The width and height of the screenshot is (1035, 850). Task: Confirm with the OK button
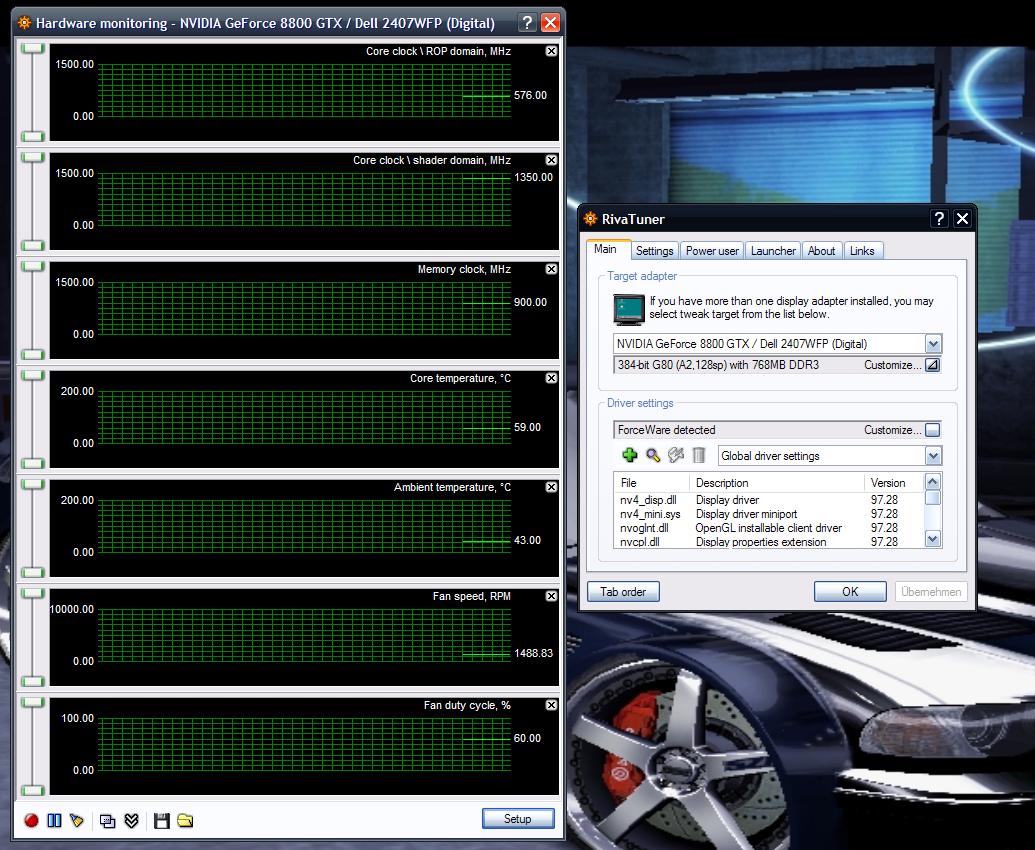[850, 591]
